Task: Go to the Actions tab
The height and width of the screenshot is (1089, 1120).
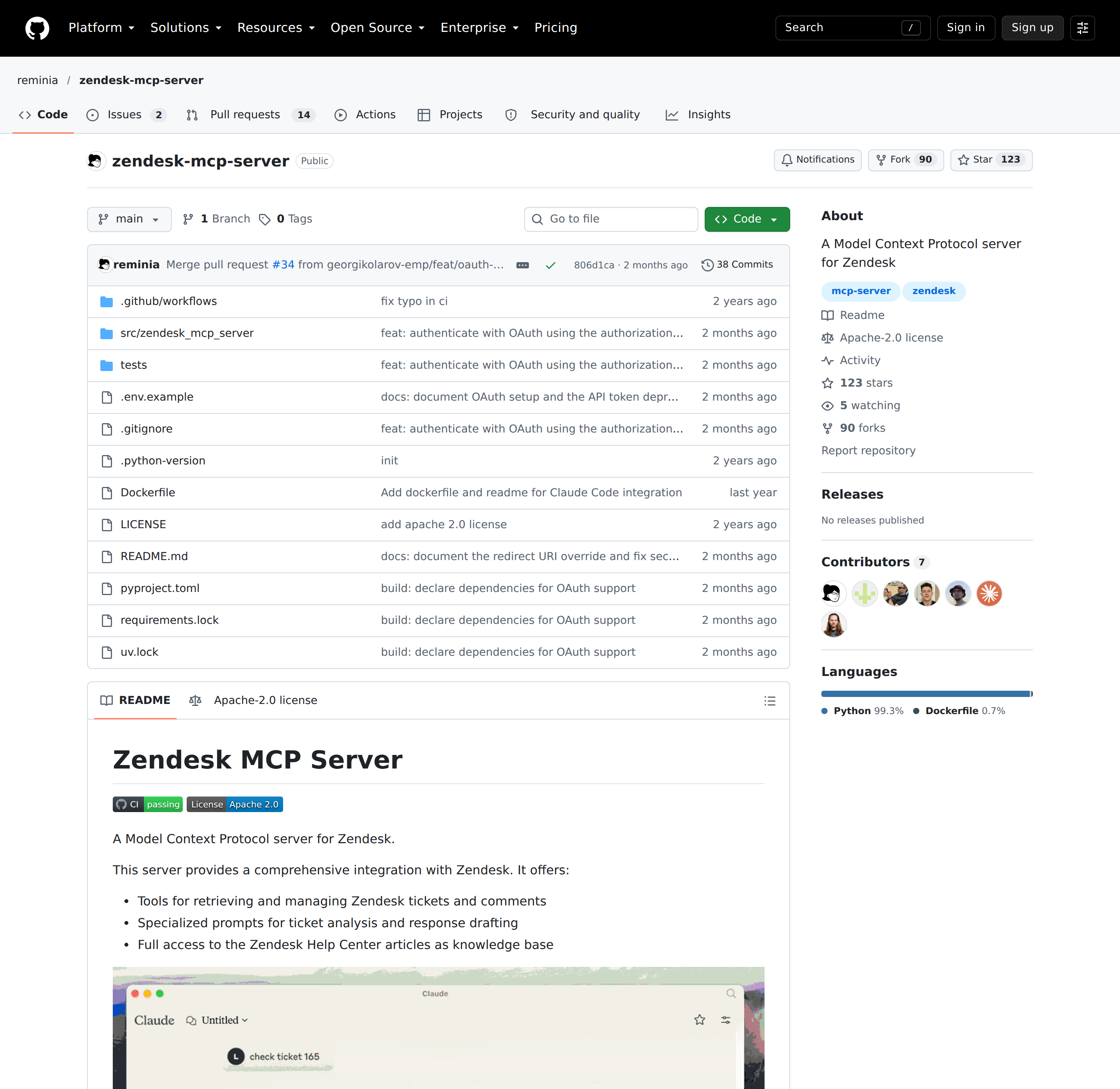Action: coord(365,115)
